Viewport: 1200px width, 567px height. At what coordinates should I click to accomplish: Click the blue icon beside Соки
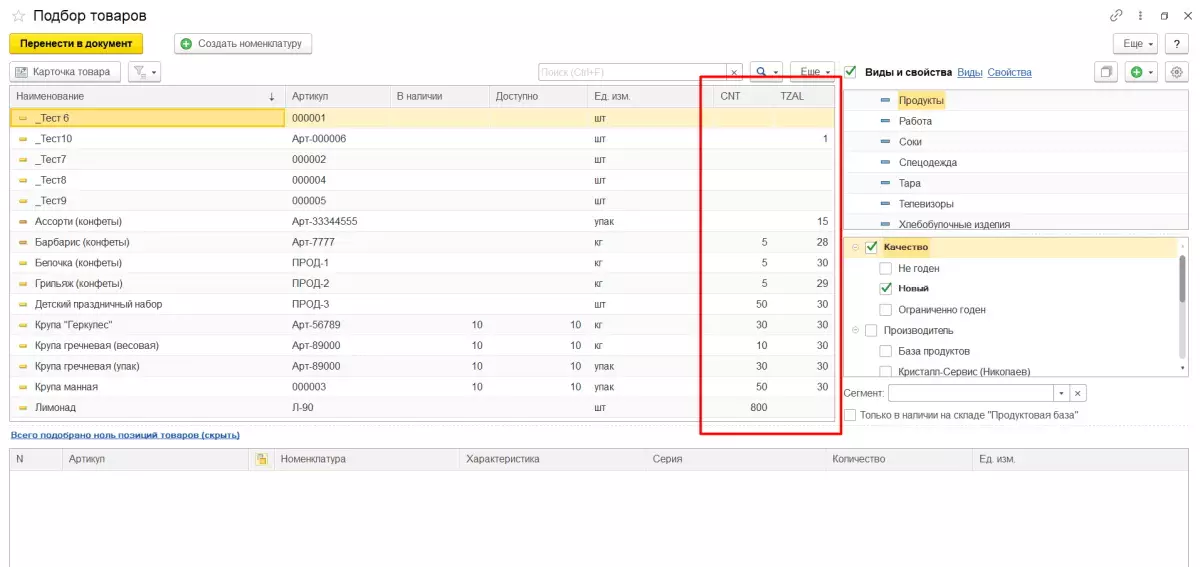(x=885, y=142)
